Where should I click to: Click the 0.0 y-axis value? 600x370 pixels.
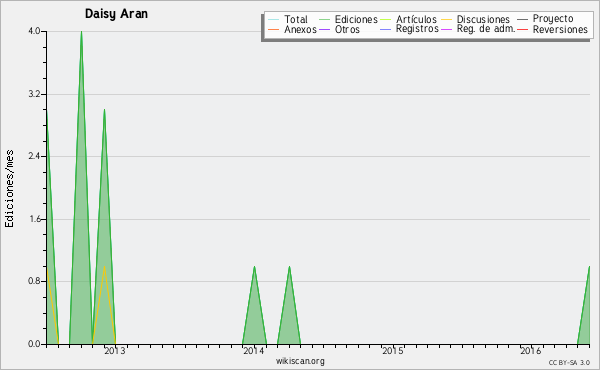(34, 344)
